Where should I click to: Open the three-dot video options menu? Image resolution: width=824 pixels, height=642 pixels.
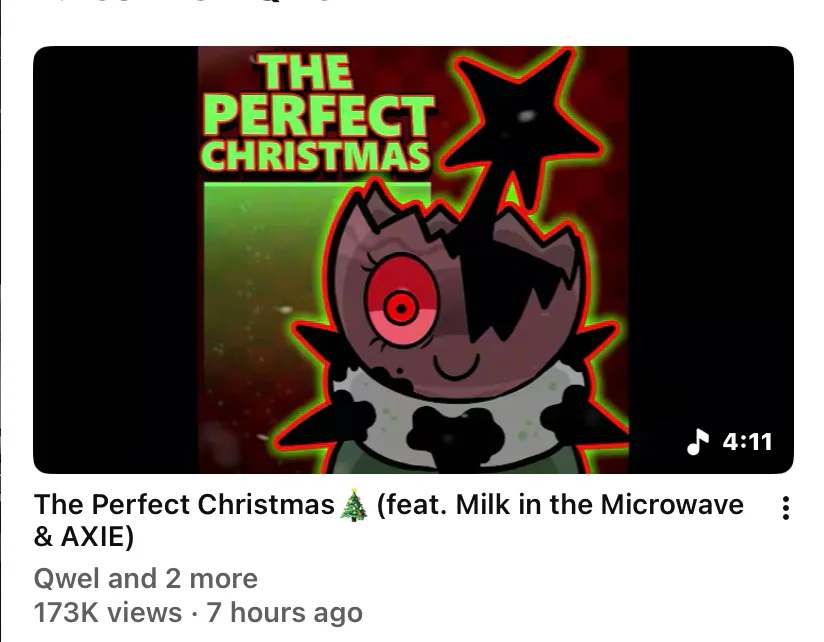pyautogui.click(x=785, y=508)
